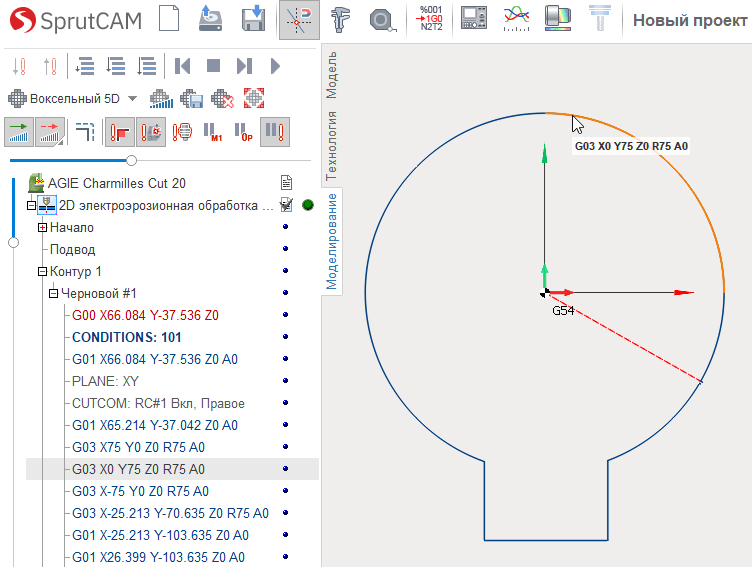Image resolution: width=752 pixels, height=567 pixels.
Task: Toggle pause on error exclamation icon
Action: point(275,132)
